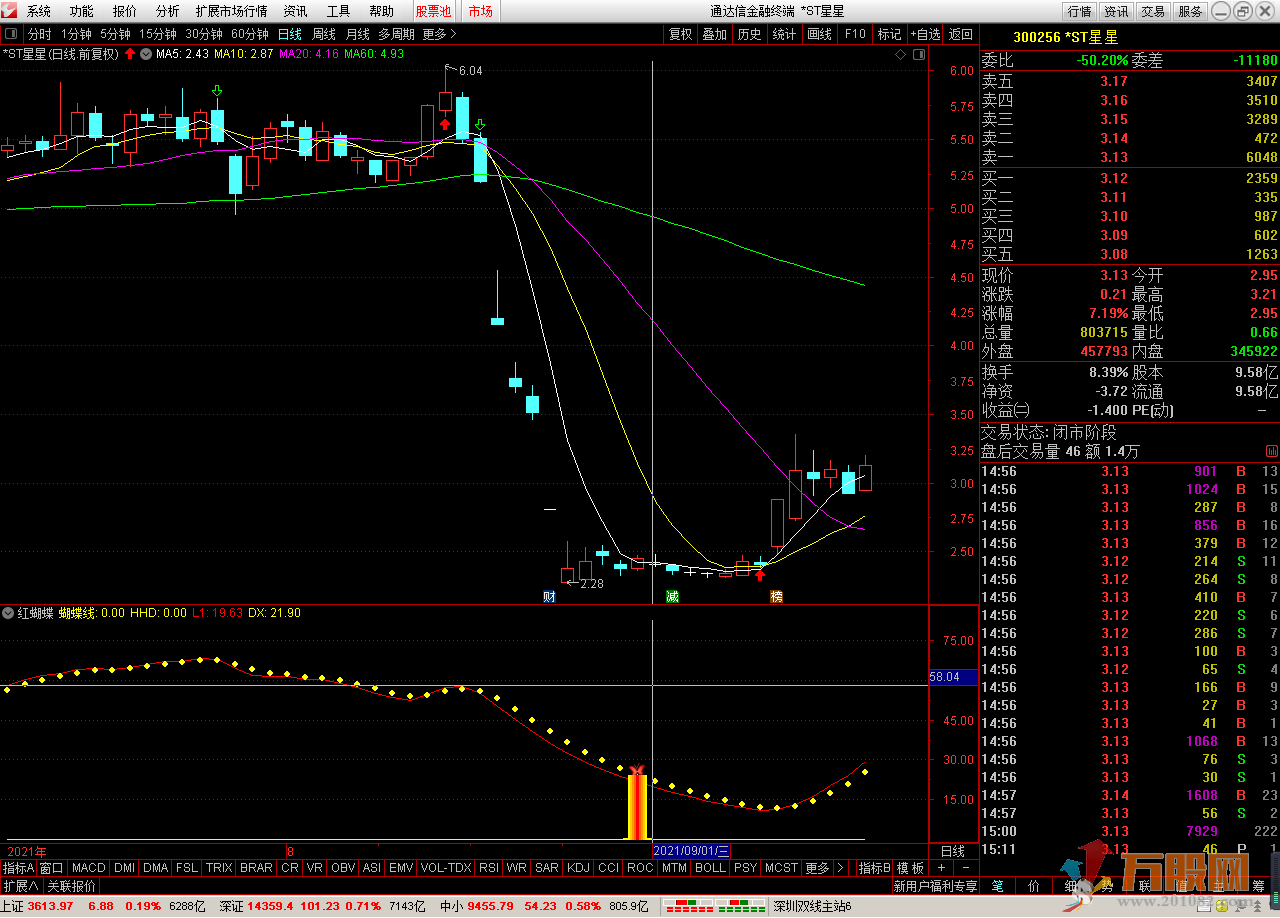Image resolution: width=1280 pixels, height=918 pixels.
Task: Switch to the 周线 weekly period
Action: (324, 34)
